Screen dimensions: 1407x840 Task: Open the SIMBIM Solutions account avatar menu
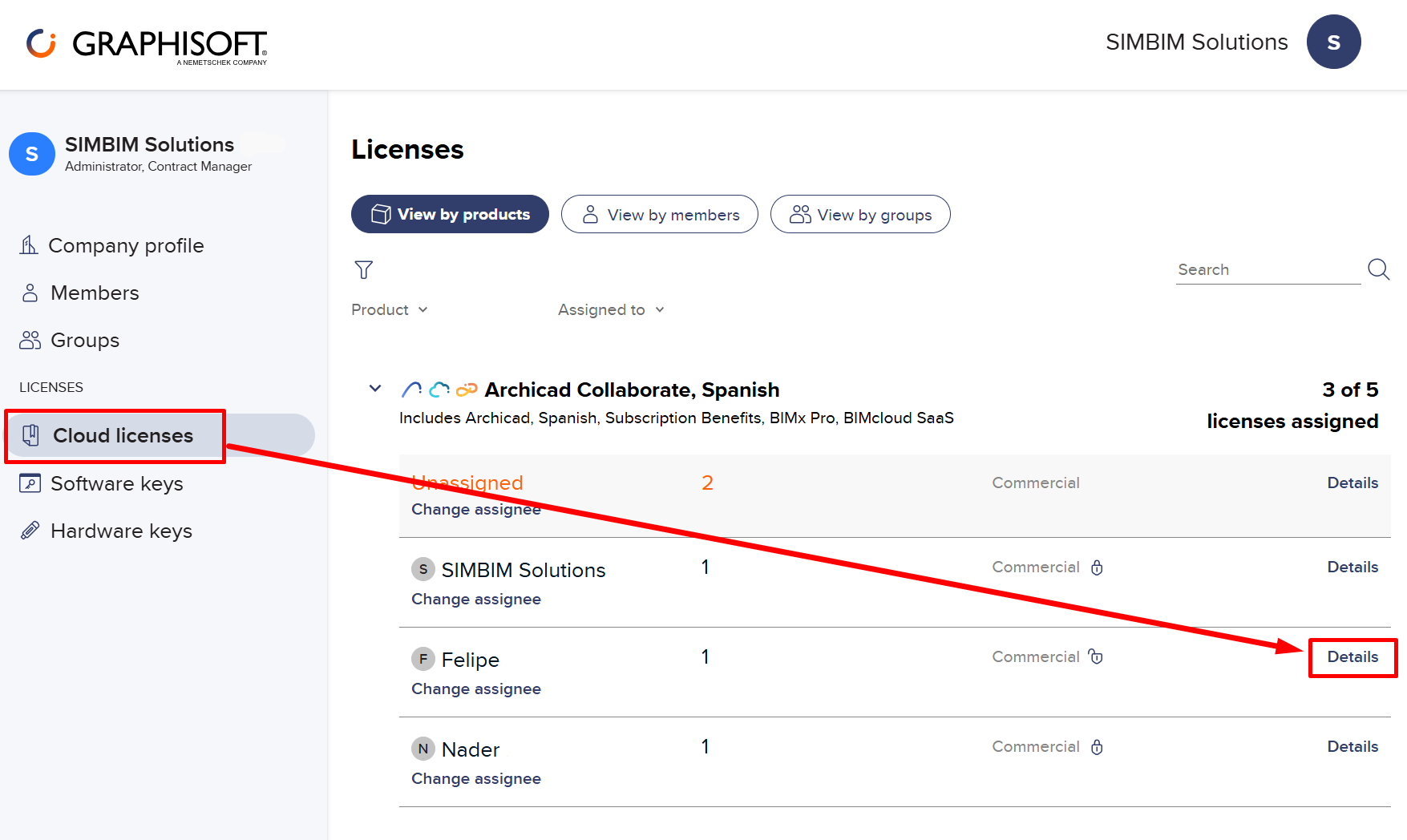pyautogui.click(x=1332, y=42)
